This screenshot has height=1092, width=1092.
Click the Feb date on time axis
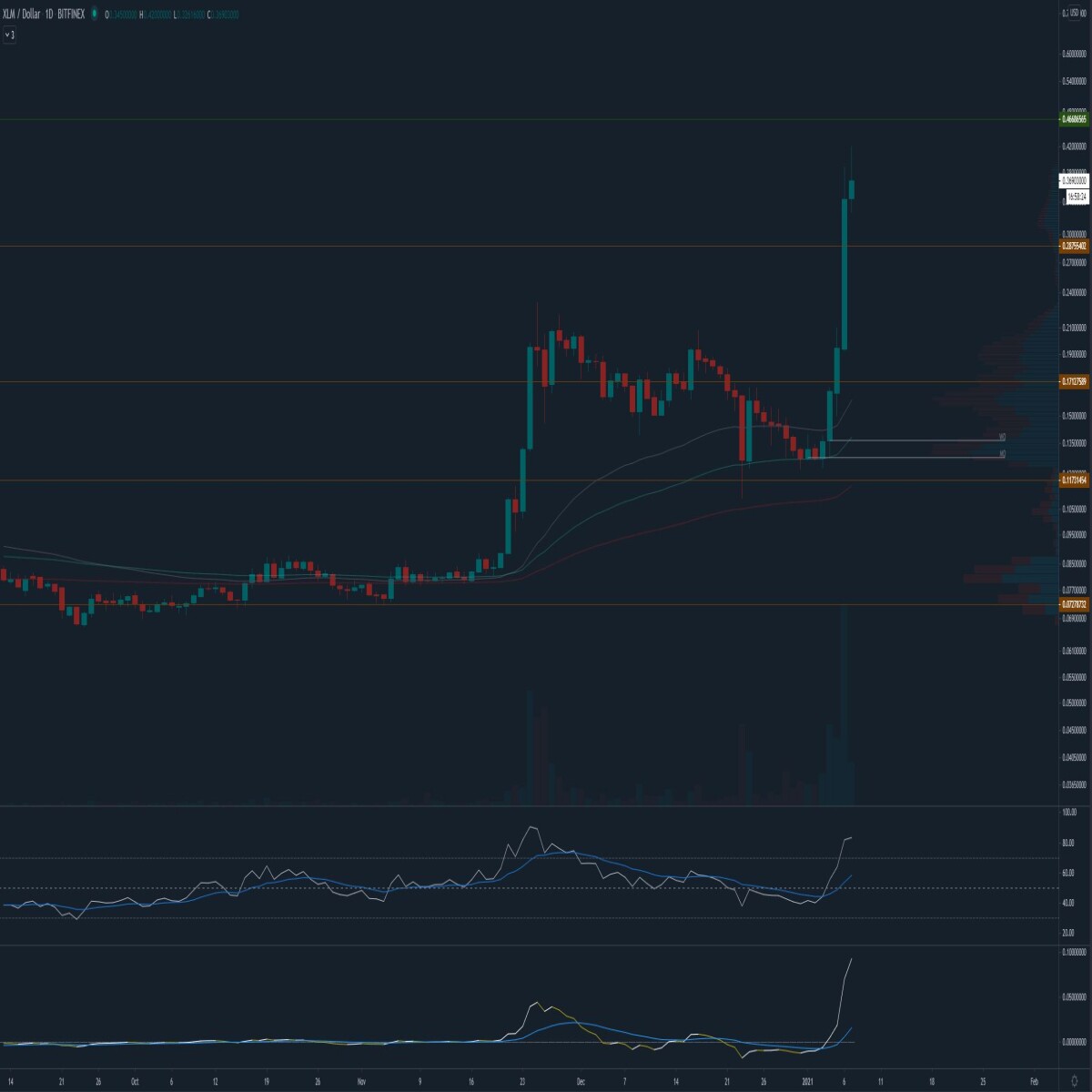point(1034,1082)
